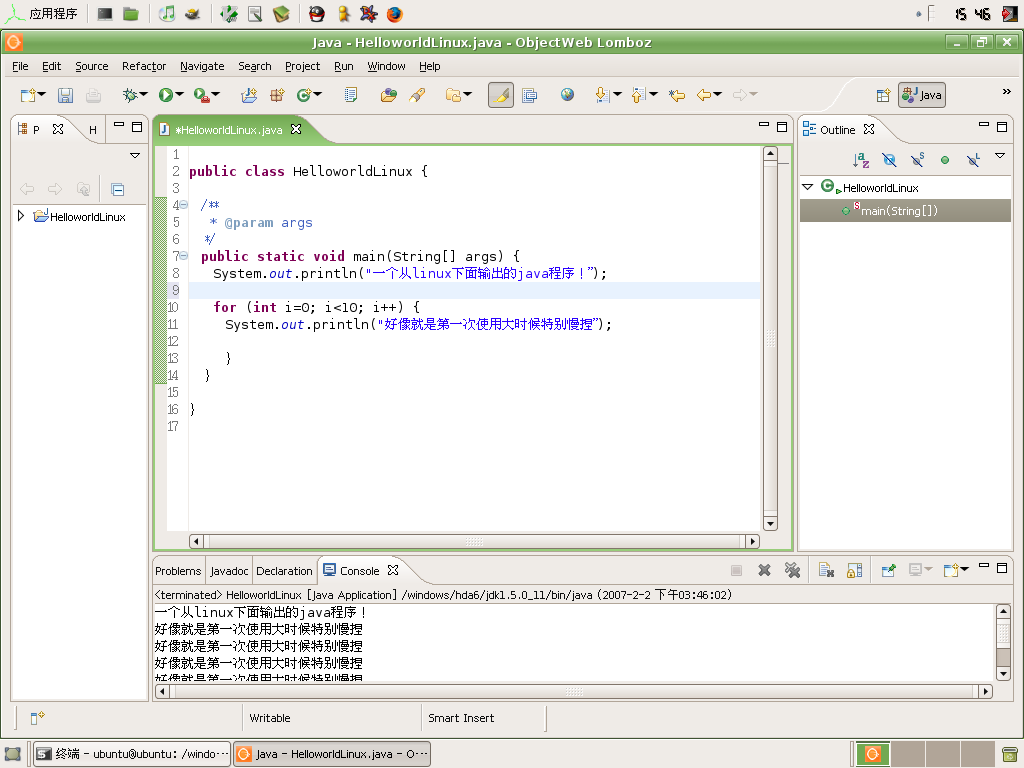This screenshot has width=1024, height=768.
Task: Click the New wizard toolbar icon
Action: coord(27,95)
